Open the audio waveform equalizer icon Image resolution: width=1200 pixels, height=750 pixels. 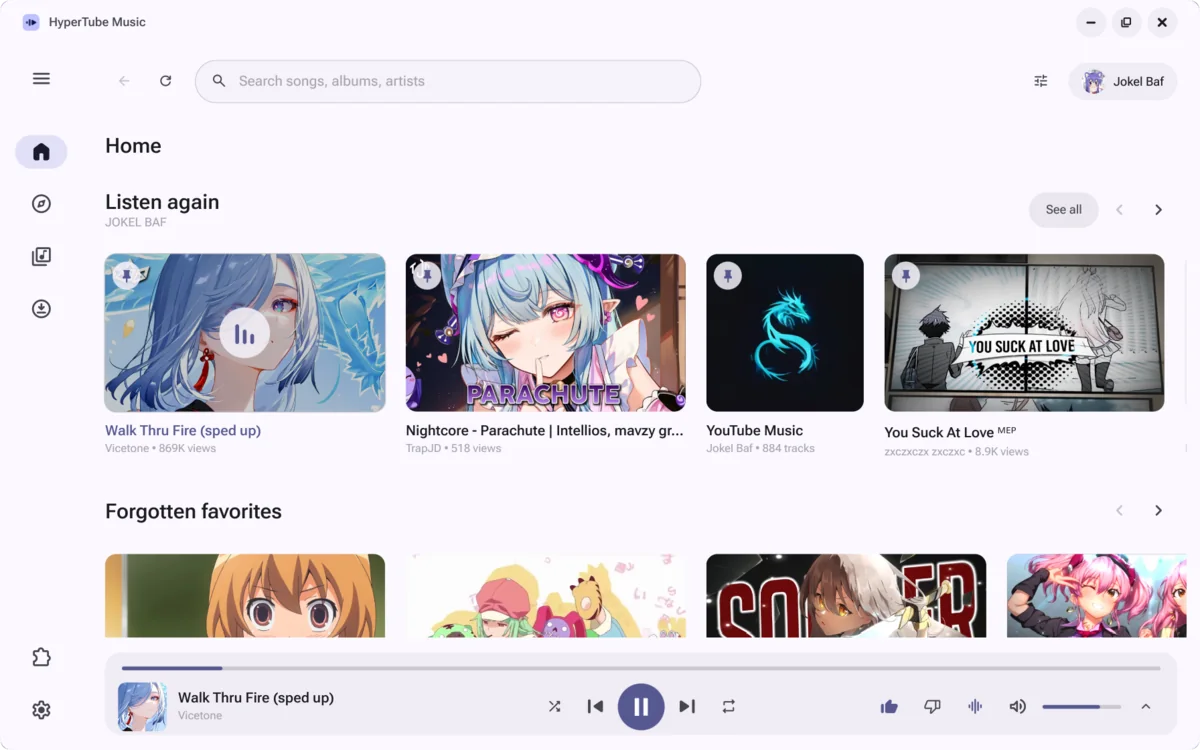pyautogui.click(x=975, y=707)
